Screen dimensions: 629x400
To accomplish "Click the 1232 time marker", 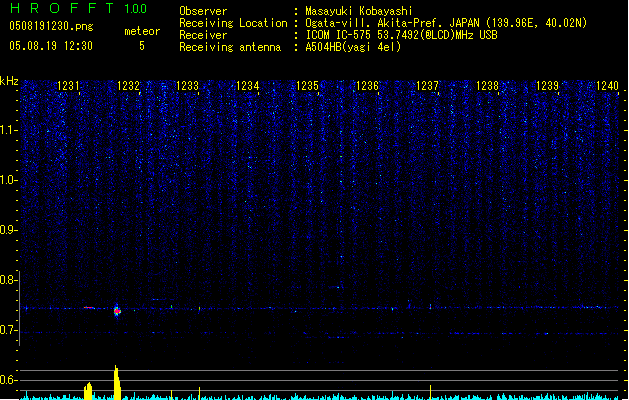I will click(x=128, y=86).
